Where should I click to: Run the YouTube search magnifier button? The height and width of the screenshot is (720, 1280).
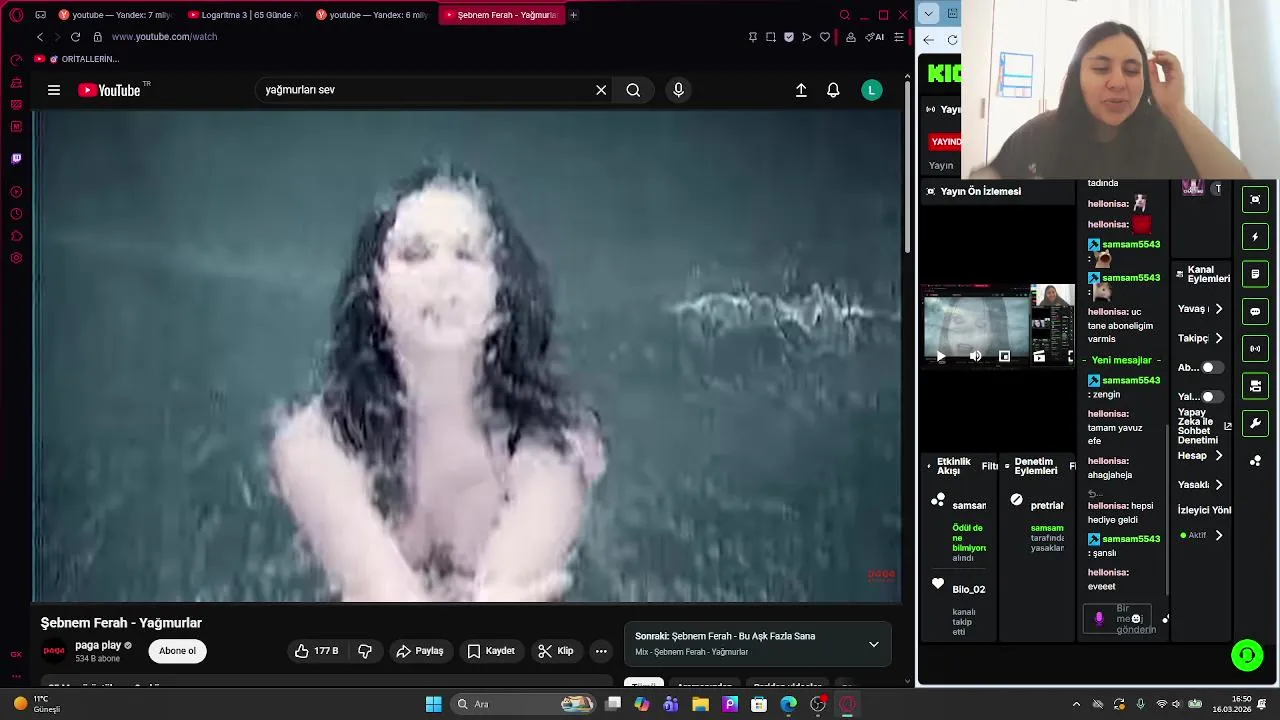(633, 90)
